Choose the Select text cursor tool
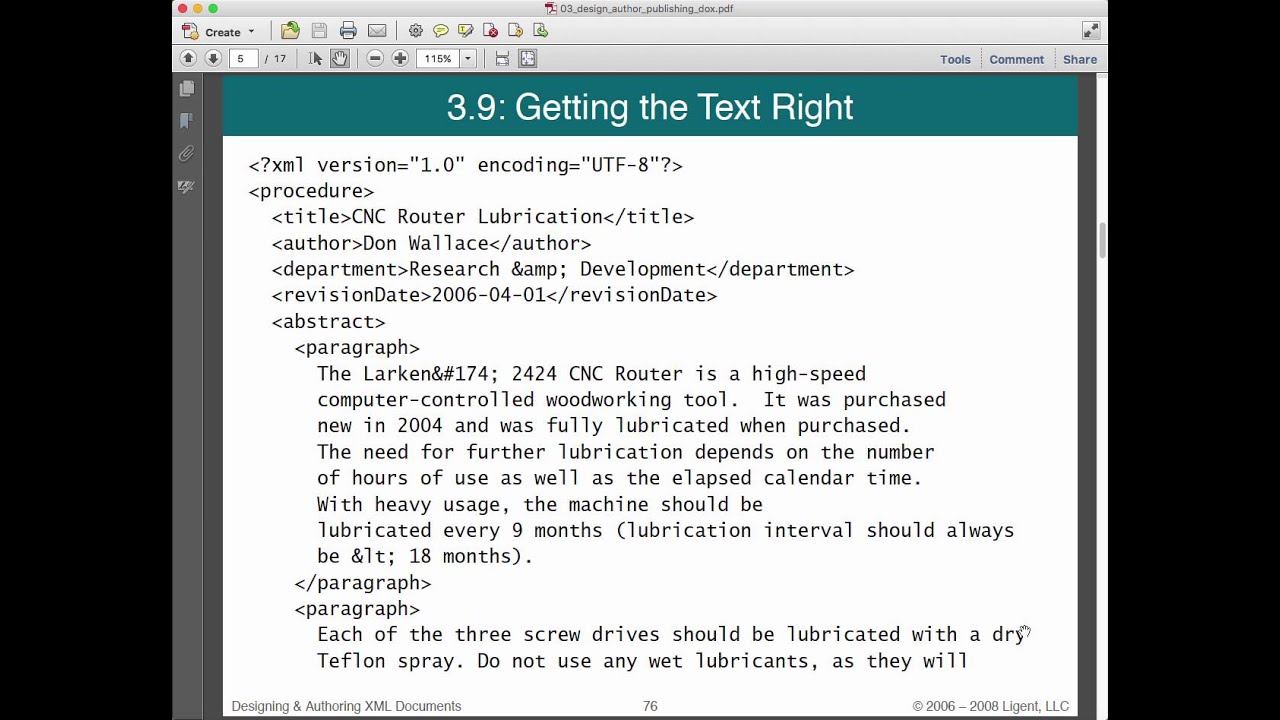 click(x=316, y=59)
